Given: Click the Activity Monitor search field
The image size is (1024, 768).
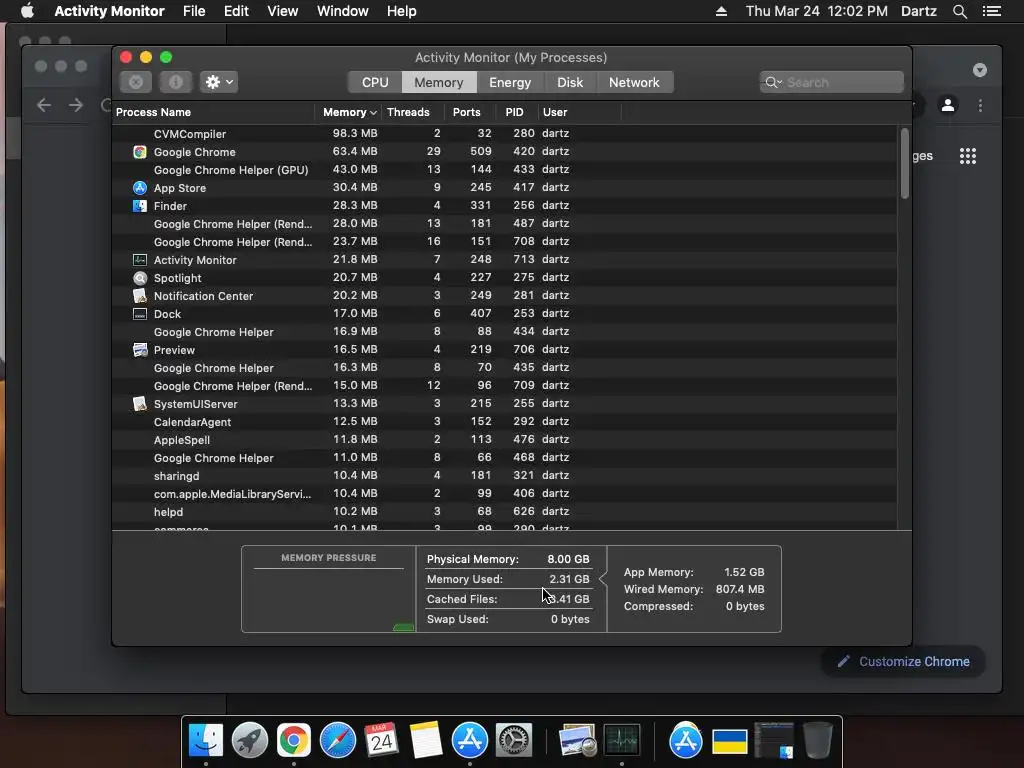Looking at the screenshot, I should click(x=831, y=82).
